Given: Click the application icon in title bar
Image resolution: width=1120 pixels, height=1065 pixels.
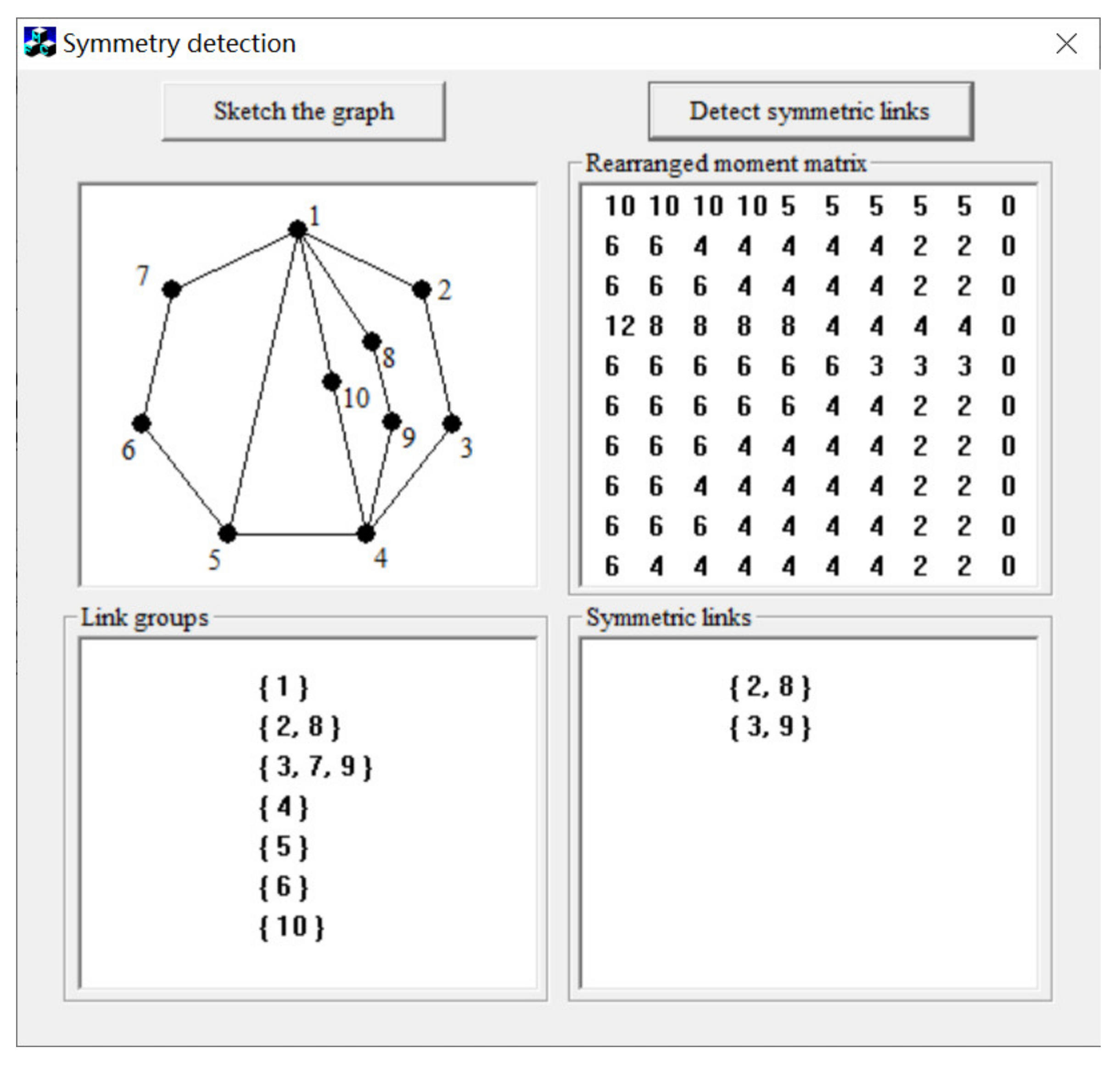Looking at the screenshot, I should coord(40,43).
